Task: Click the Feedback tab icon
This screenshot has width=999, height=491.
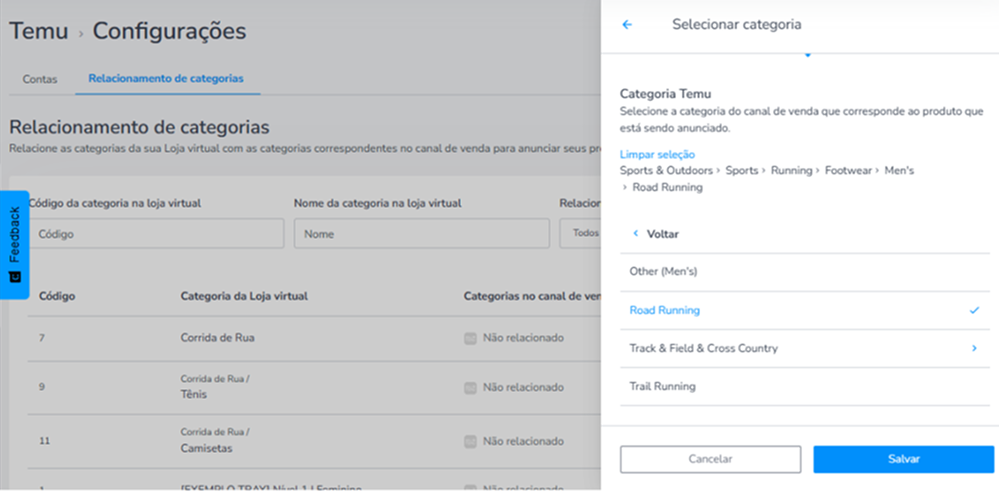Action: 15,277
